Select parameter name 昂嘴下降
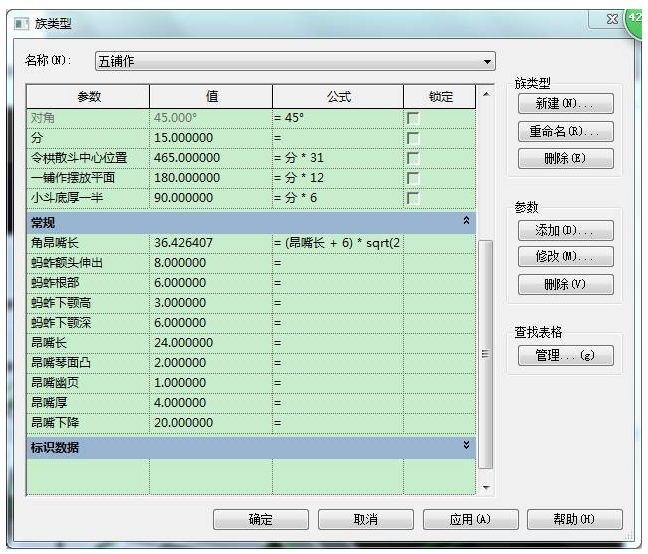This screenshot has height=554, width=648. coord(55,423)
